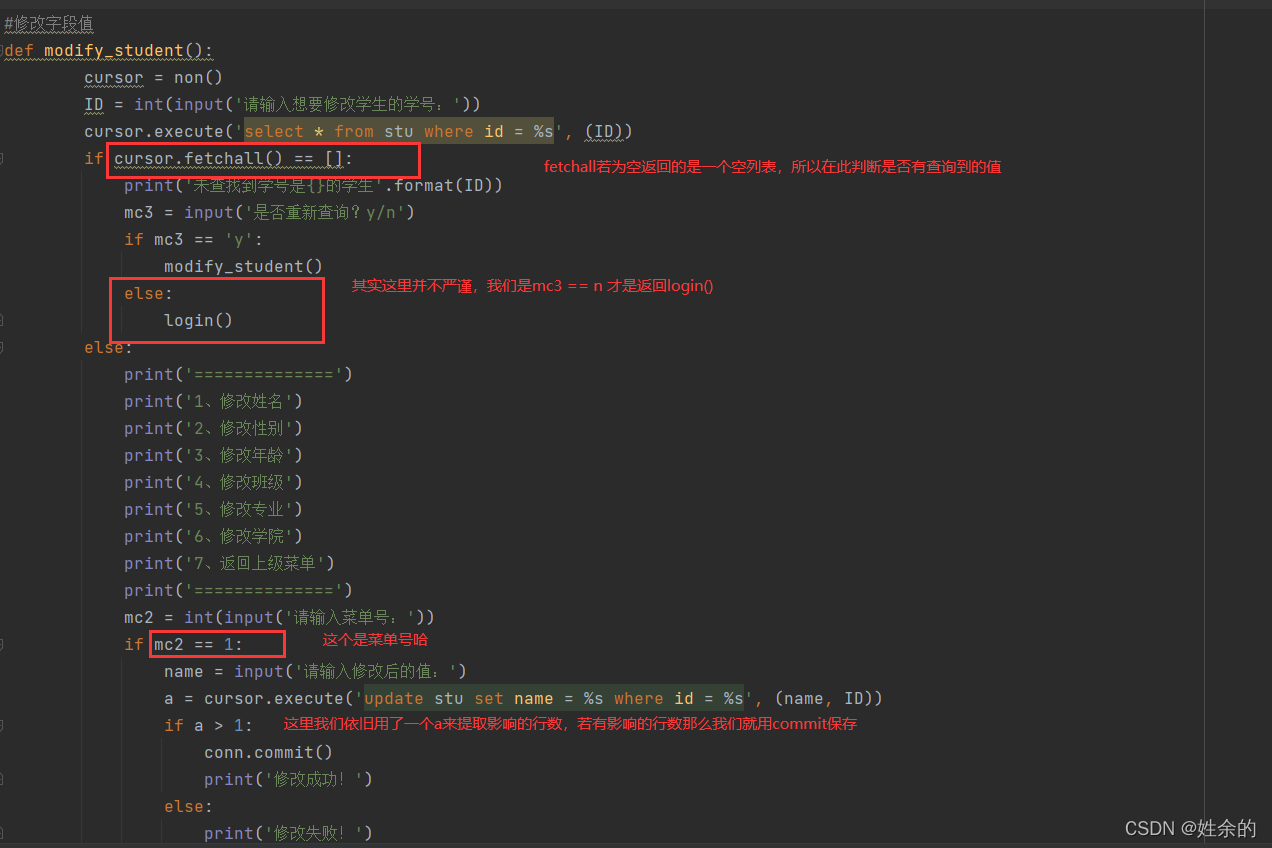This screenshot has width=1272, height=848.
Task: Click the function name 'modify_student' in the def line
Action: click(114, 50)
